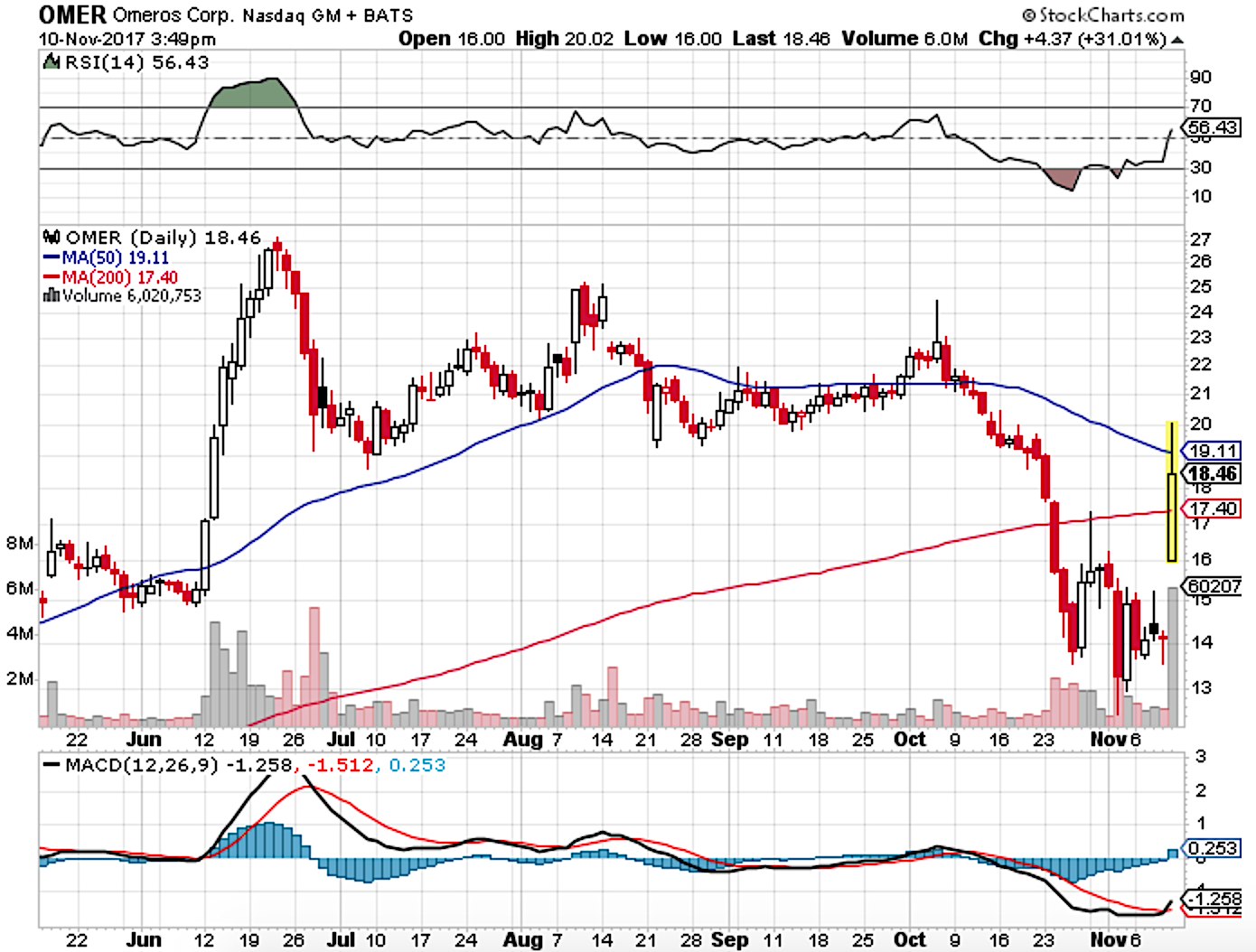Click the Jul label on the price chart axis

[342, 740]
